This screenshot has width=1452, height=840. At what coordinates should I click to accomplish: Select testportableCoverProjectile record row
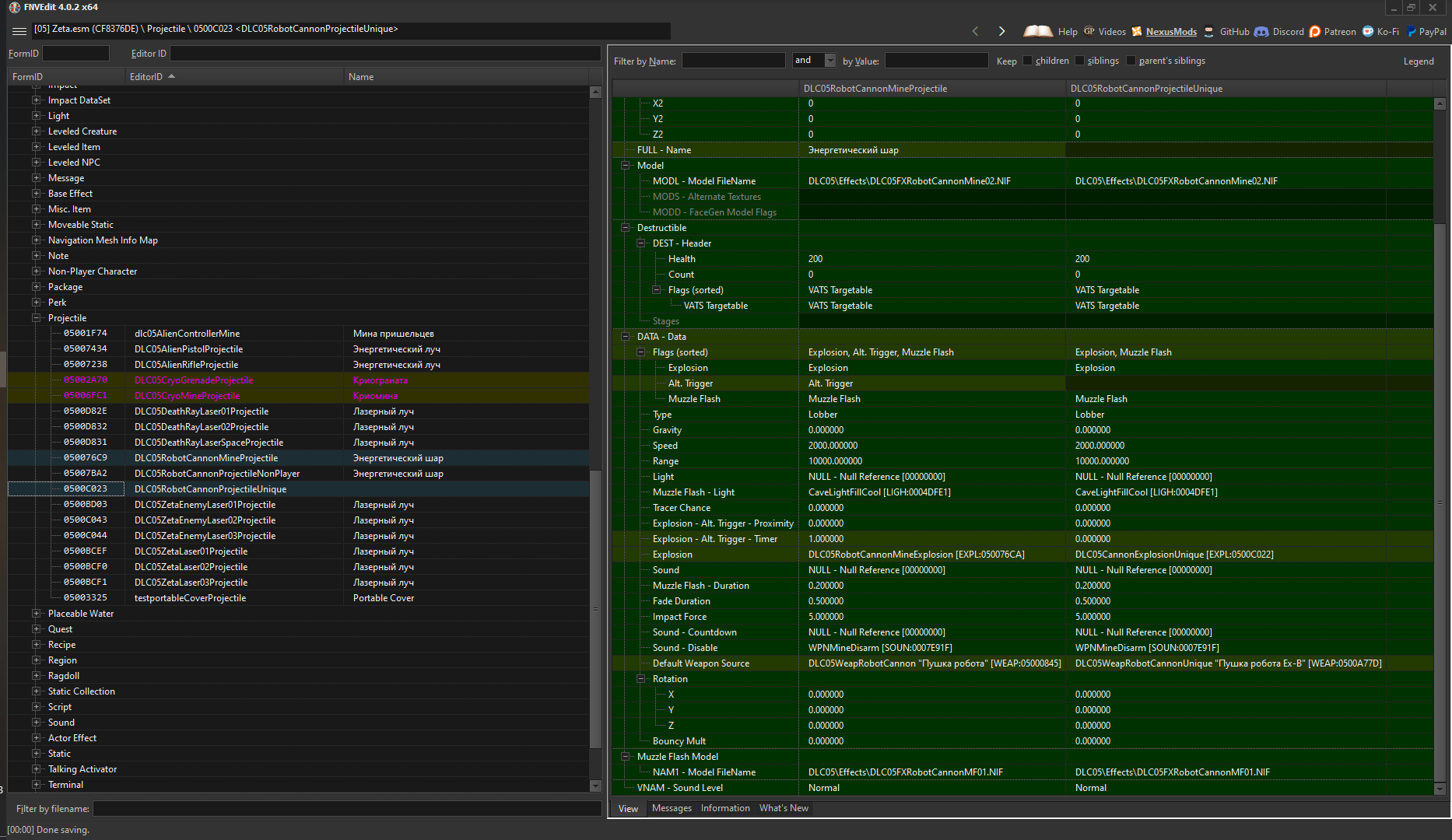(299, 598)
